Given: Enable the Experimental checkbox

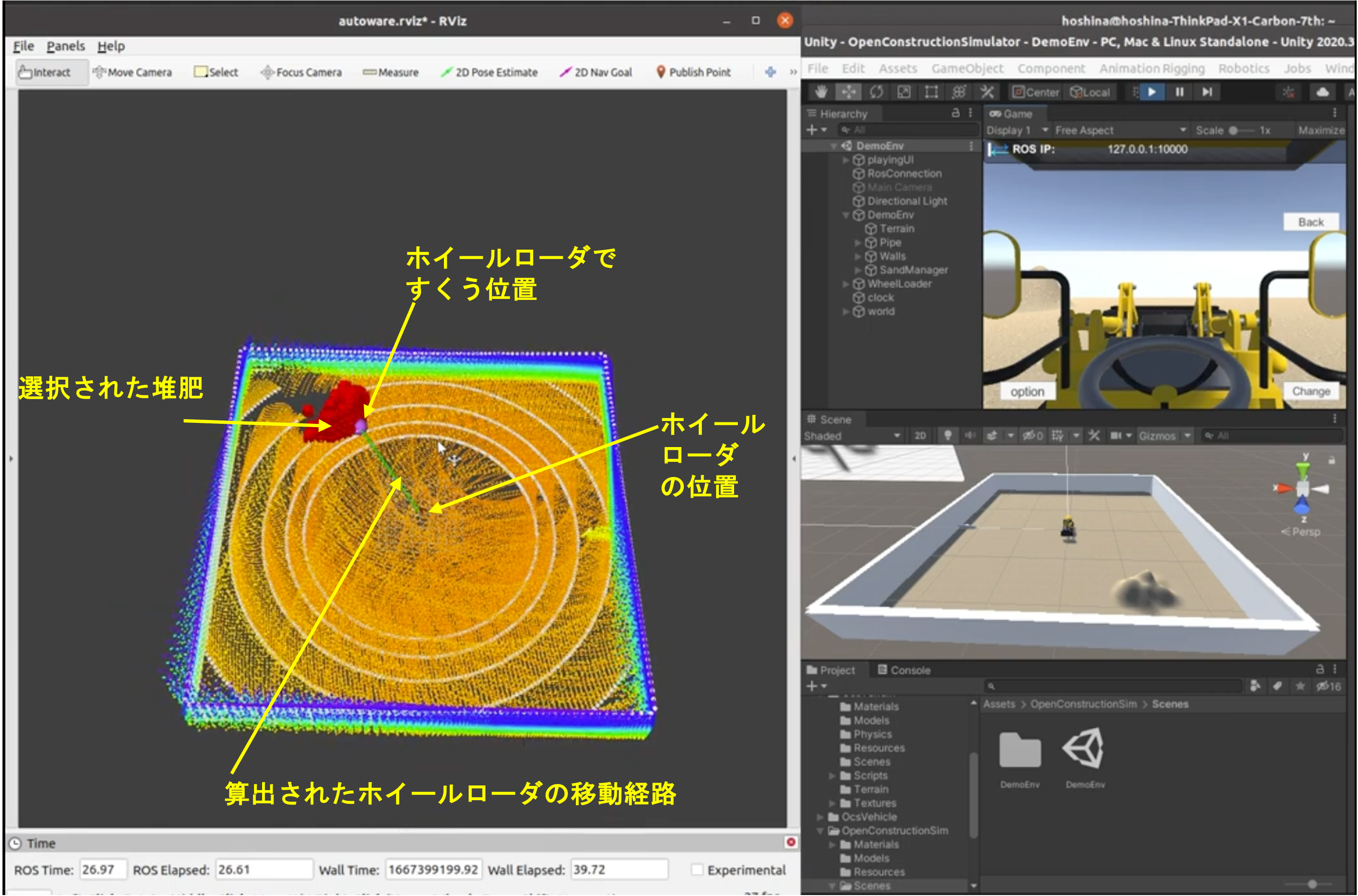Looking at the screenshot, I should [x=697, y=869].
